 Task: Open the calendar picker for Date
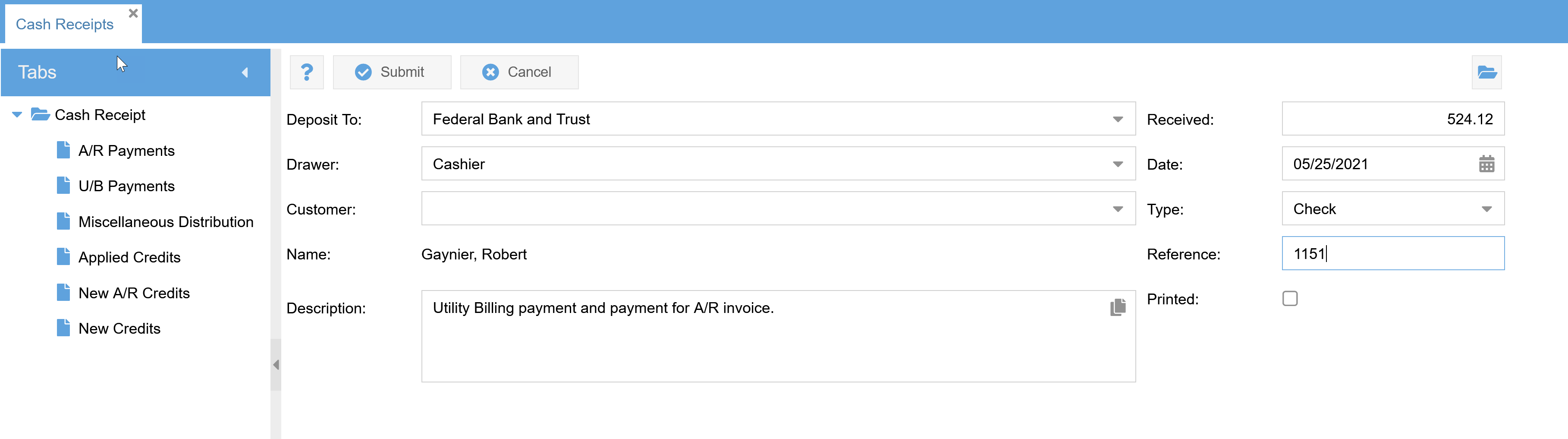click(x=1486, y=164)
